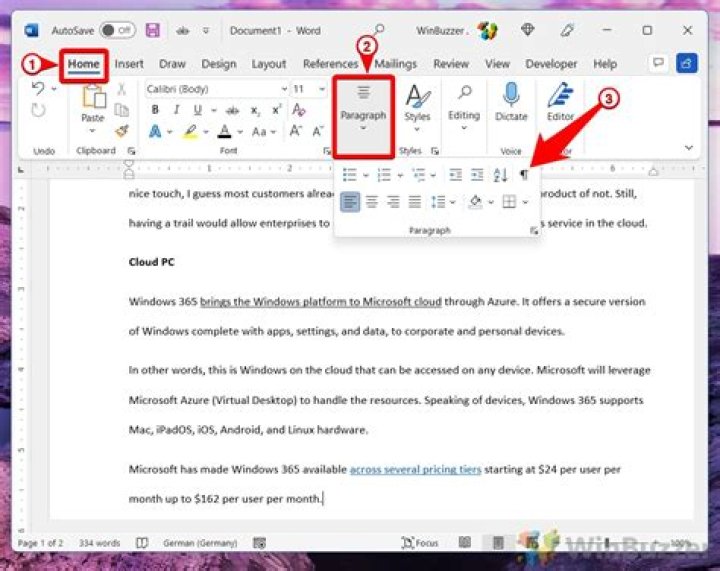The width and height of the screenshot is (720, 571).
Task: Open the Layout tab
Action: [269, 64]
